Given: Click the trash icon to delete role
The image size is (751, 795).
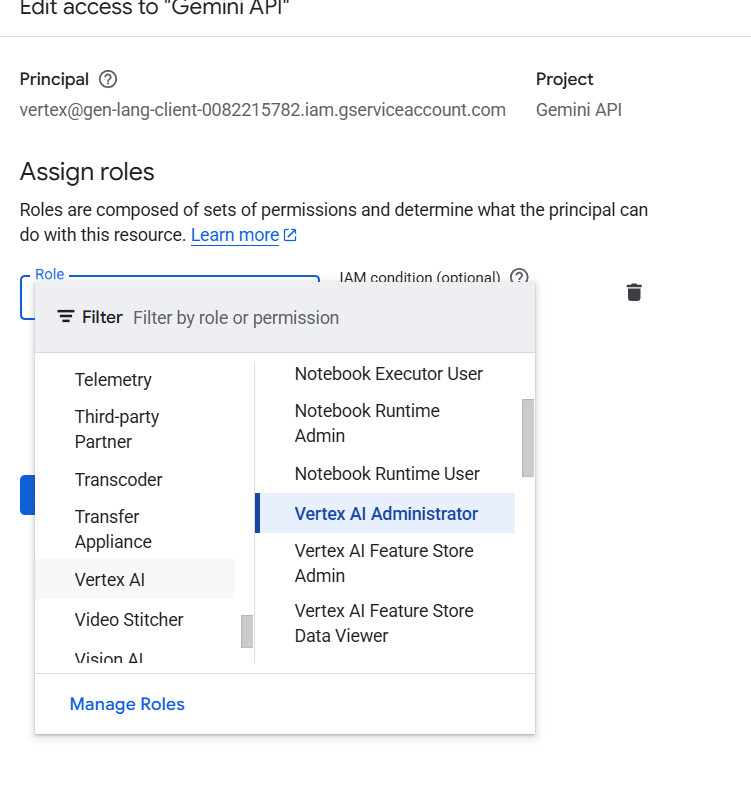Looking at the screenshot, I should 634,292.
